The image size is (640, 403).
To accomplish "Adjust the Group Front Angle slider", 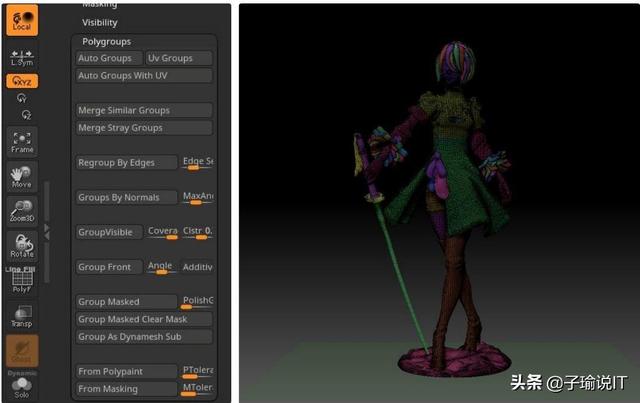I will click(162, 267).
